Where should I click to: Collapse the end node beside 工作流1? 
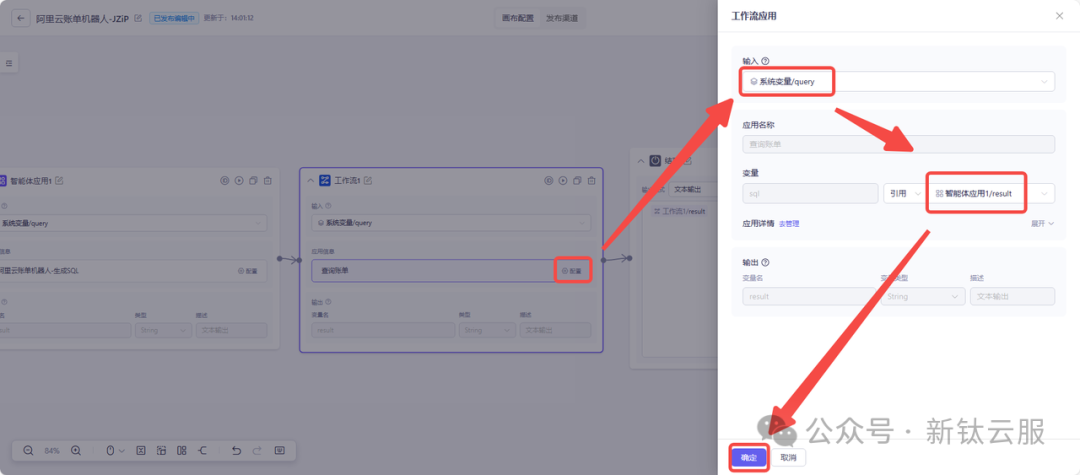(641, 161)
